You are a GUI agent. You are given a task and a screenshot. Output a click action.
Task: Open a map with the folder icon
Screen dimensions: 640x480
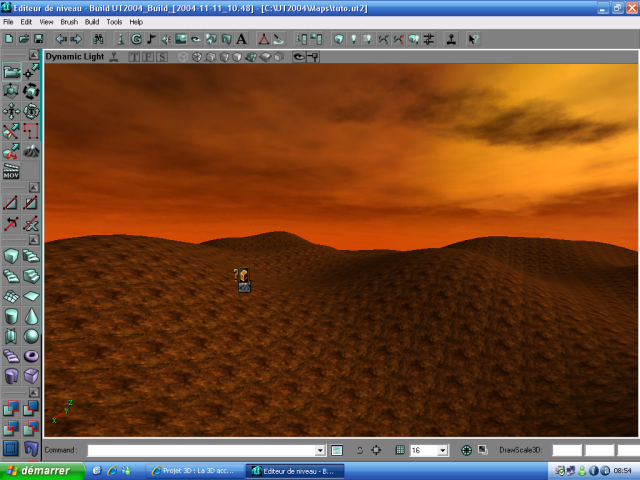pyautogui.click(x=24, y=39)
